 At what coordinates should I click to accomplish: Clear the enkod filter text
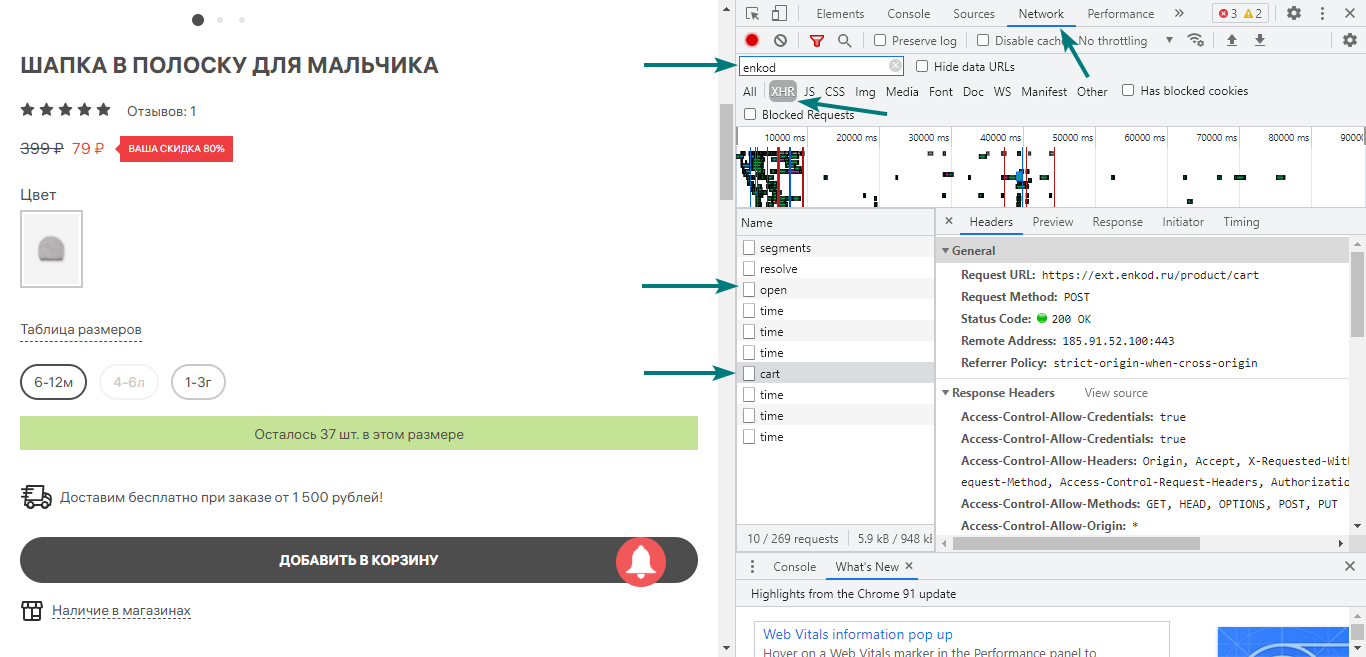(x=895, y=67)
